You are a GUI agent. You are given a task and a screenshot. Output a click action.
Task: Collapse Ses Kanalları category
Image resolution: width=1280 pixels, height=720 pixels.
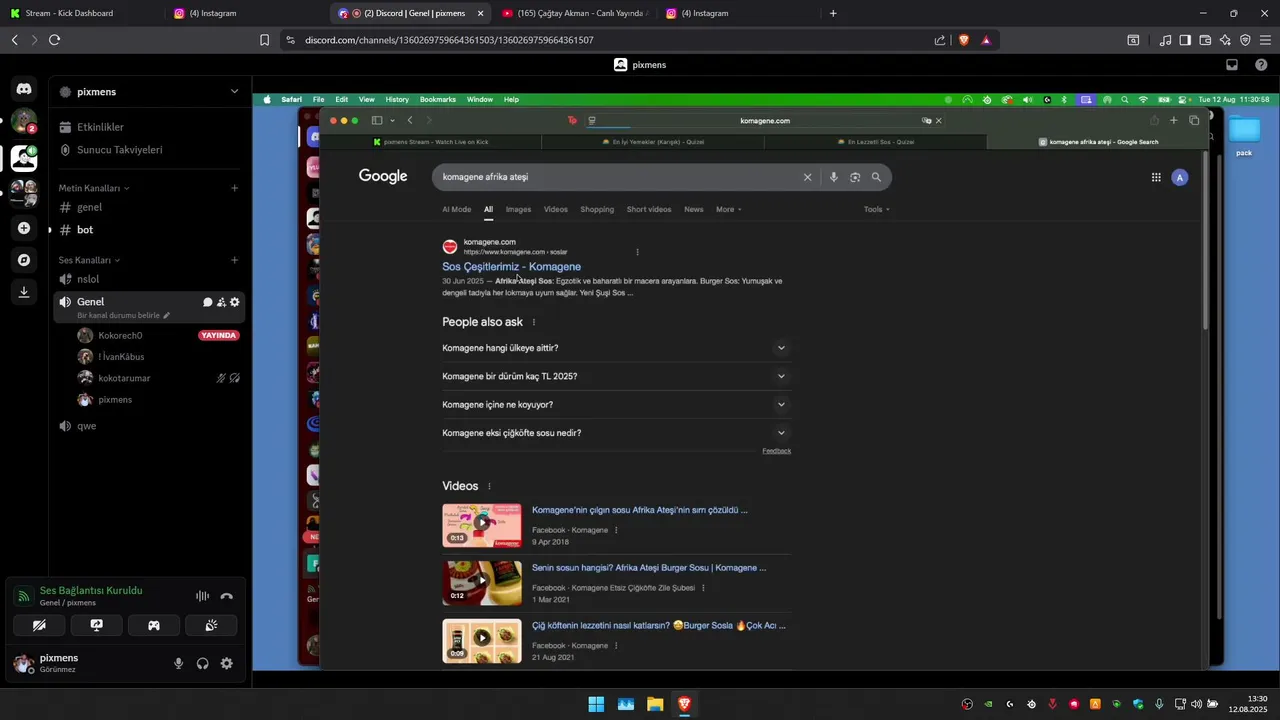pyautogui.click(x=88, y=260)
